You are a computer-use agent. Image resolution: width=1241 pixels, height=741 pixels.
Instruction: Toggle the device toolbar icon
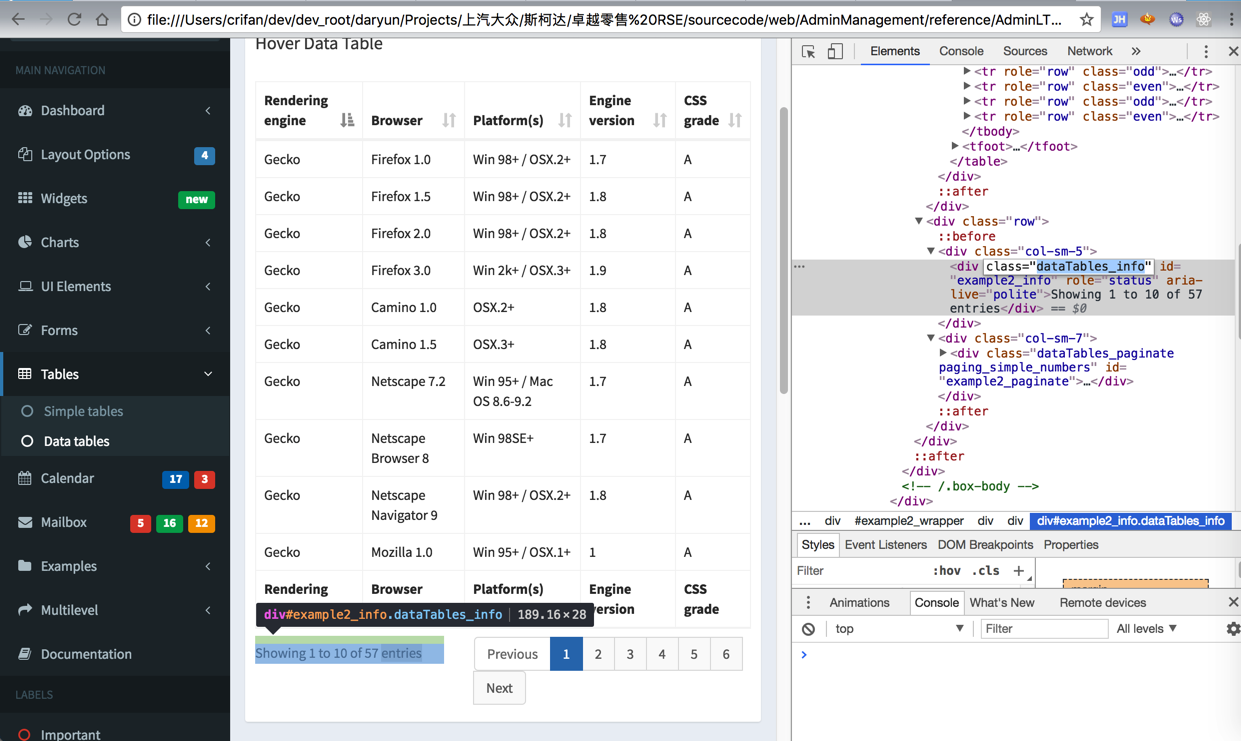pyautogui.click(x=835, y=51)
